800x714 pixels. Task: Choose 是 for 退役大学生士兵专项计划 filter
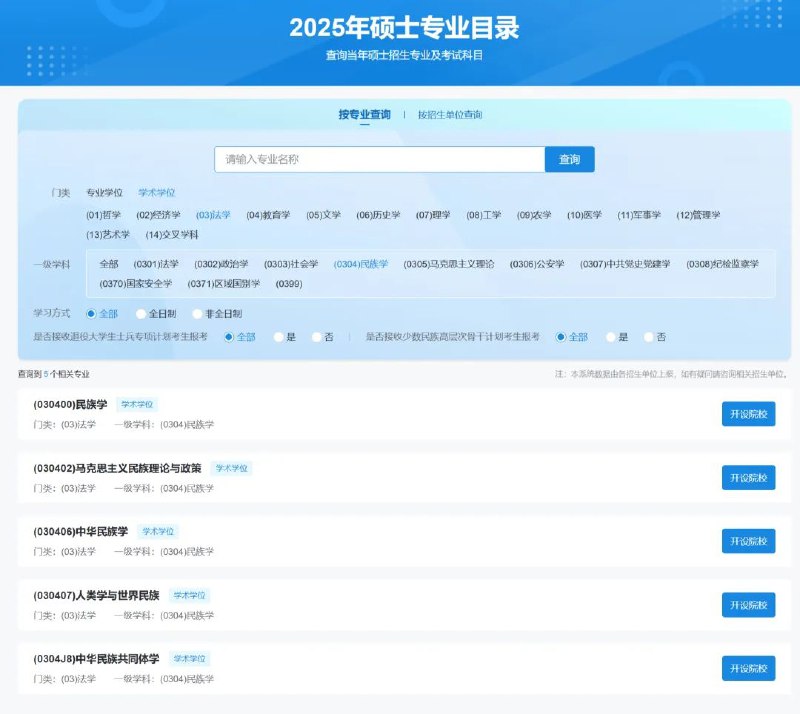click(x=291, y=338)
